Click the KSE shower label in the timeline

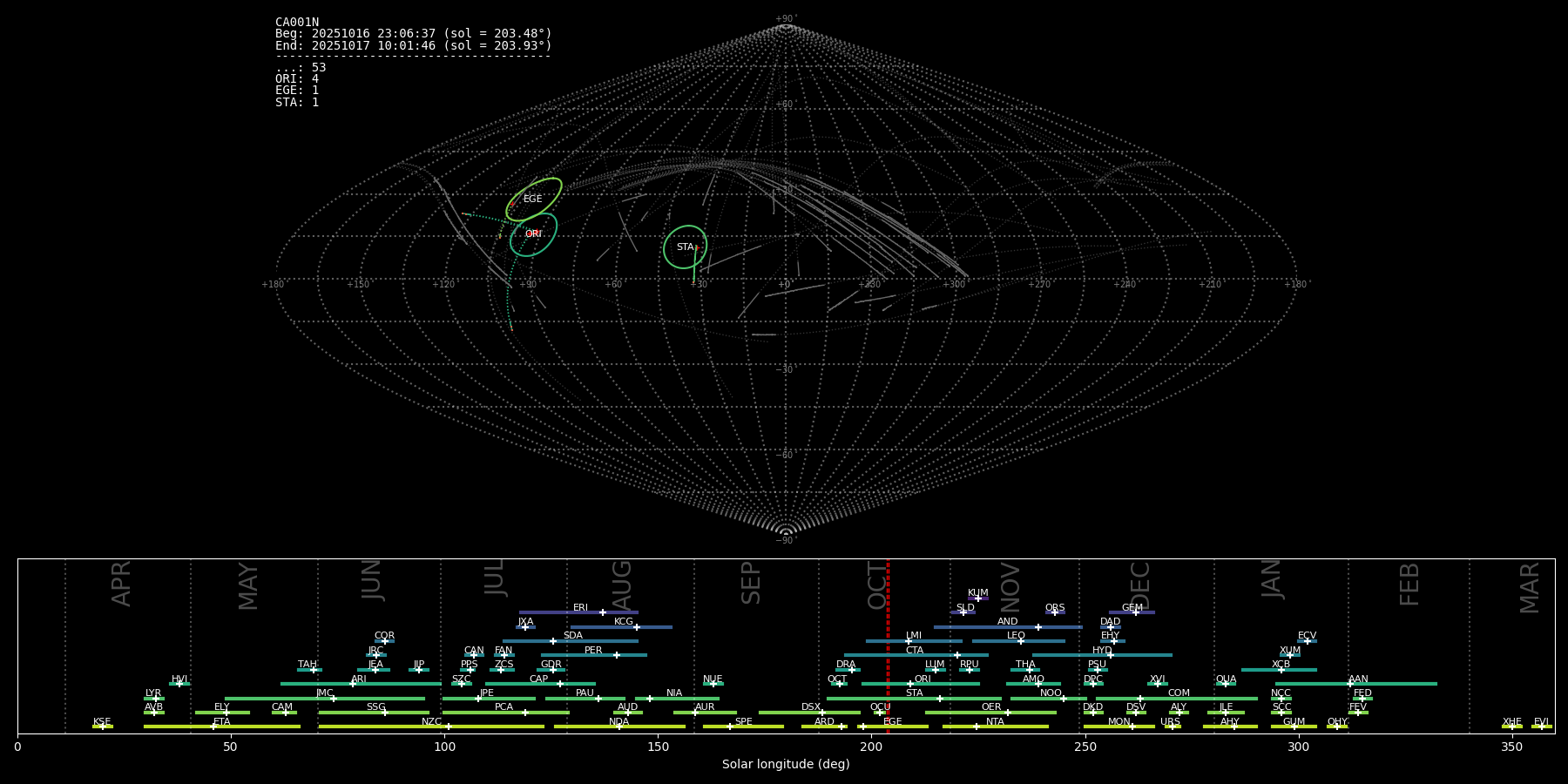coord(102,722)
